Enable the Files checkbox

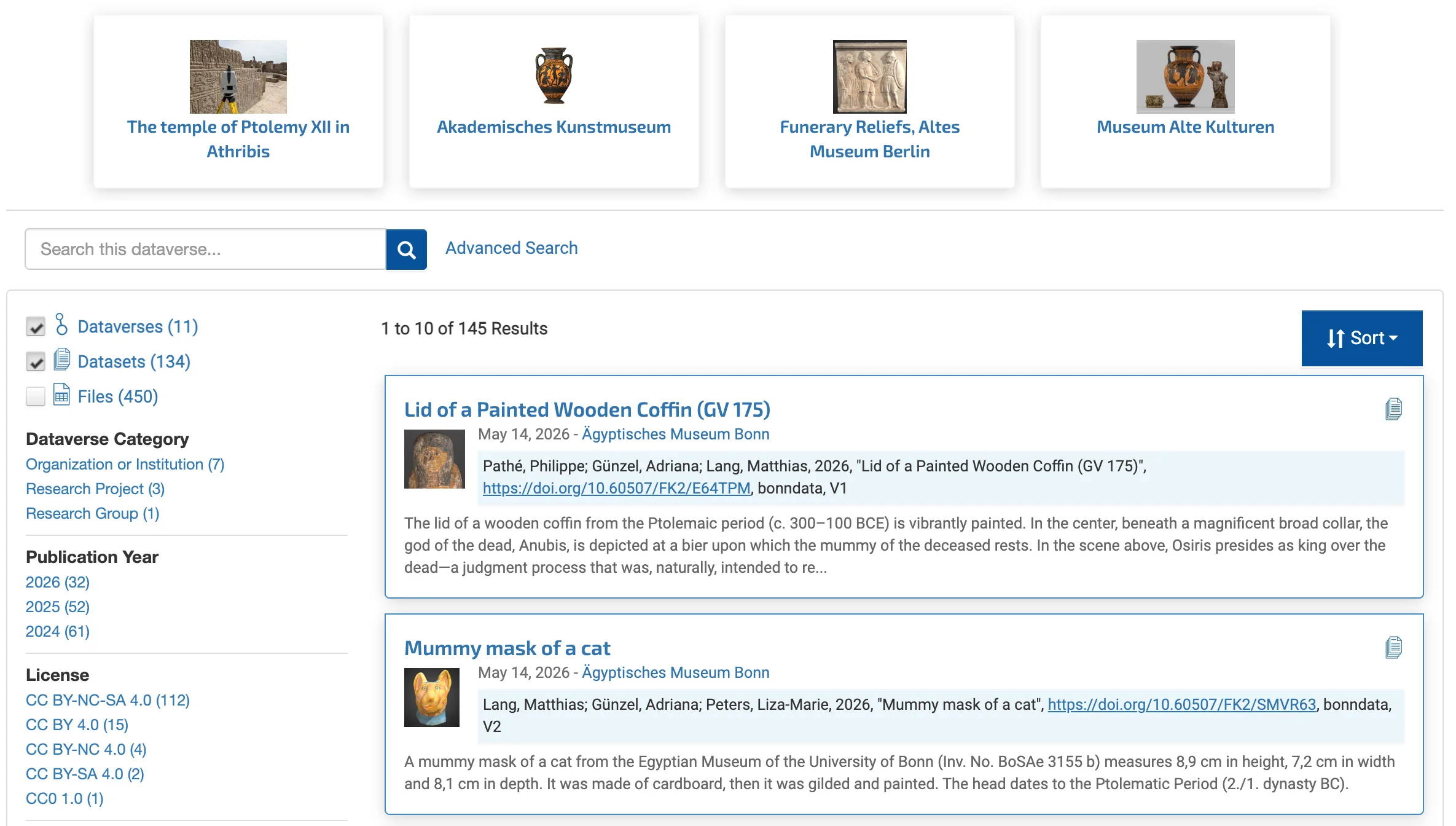pyautogui.click(x=36, y=396)
